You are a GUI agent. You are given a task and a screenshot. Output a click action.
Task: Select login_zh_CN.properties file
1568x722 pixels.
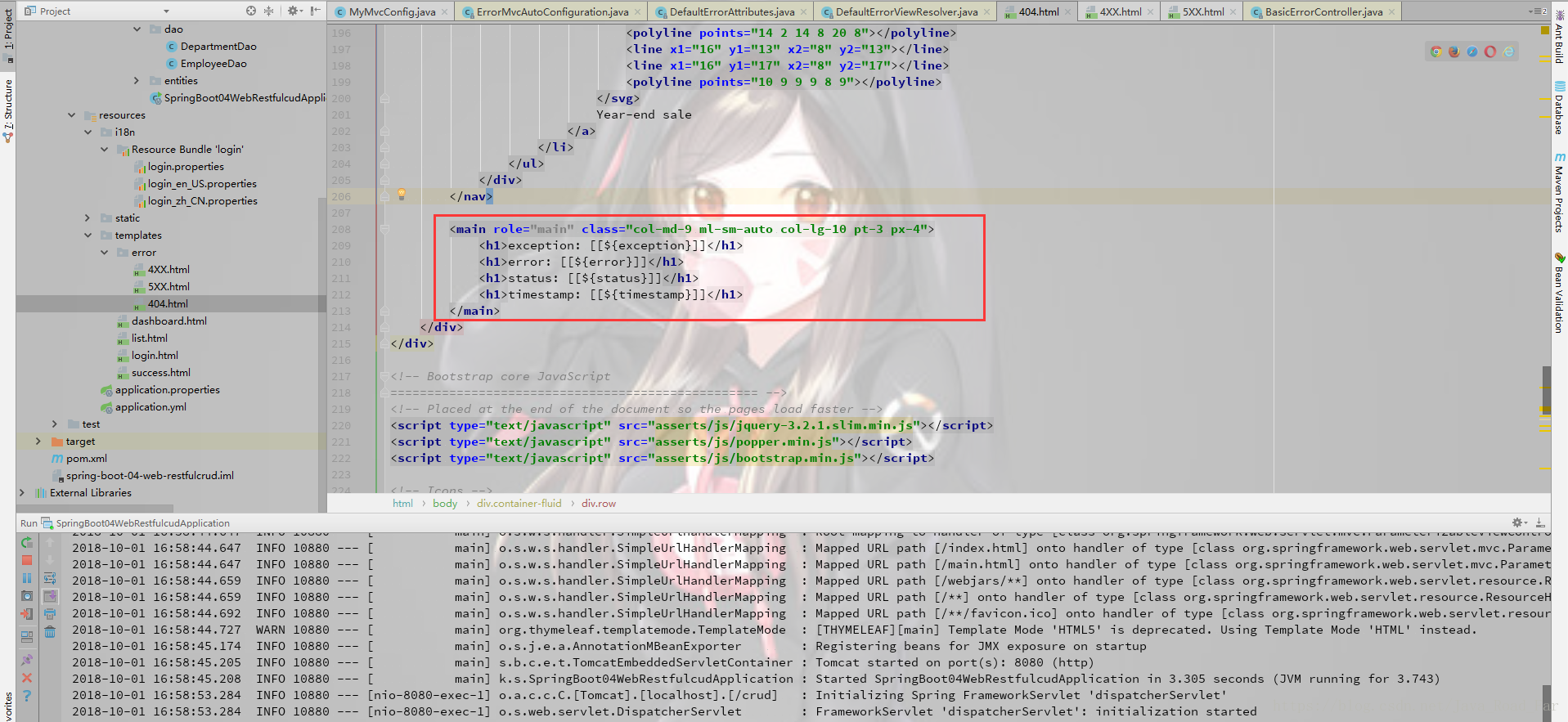[195, 200]
